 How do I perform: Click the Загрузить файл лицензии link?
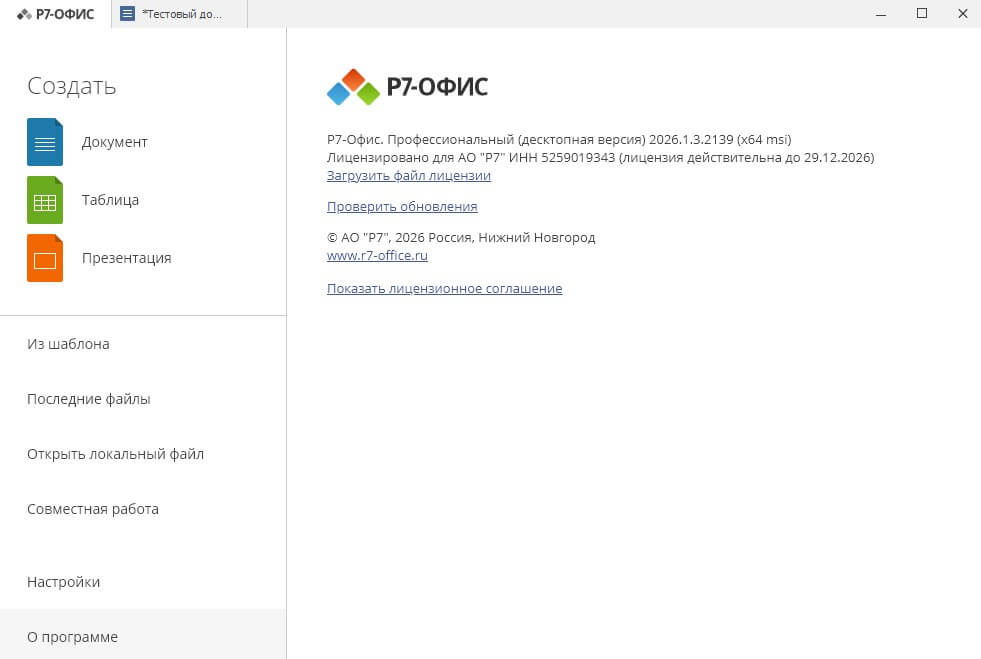click(x=409, y=176)
